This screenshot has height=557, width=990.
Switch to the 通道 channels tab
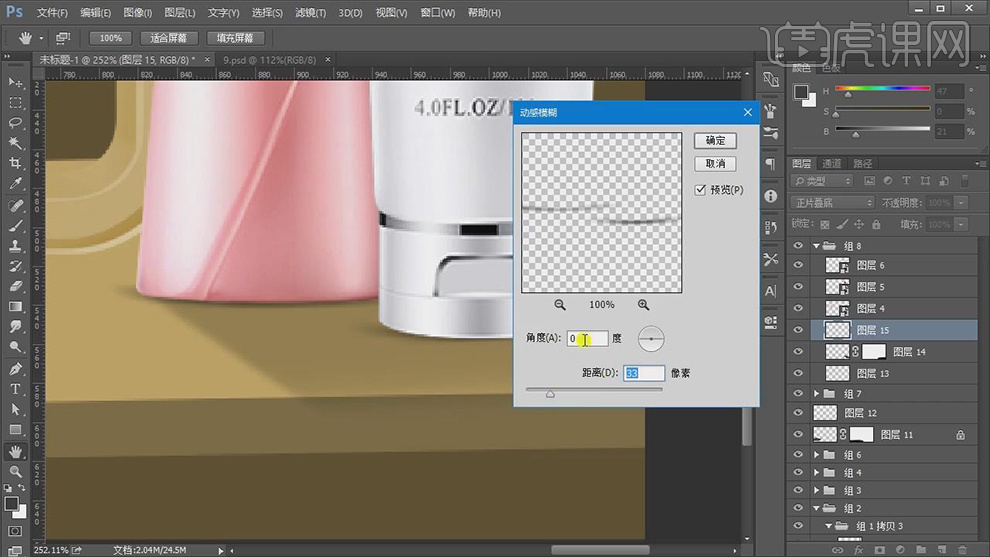pyautogui.click(x=832, y=163)
